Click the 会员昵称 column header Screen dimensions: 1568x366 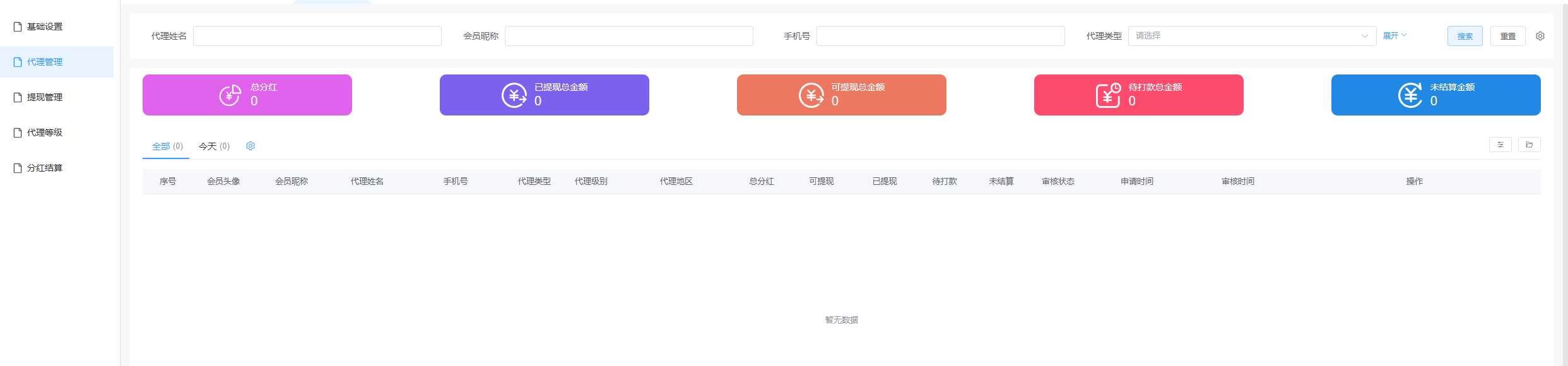pos(292,181)
